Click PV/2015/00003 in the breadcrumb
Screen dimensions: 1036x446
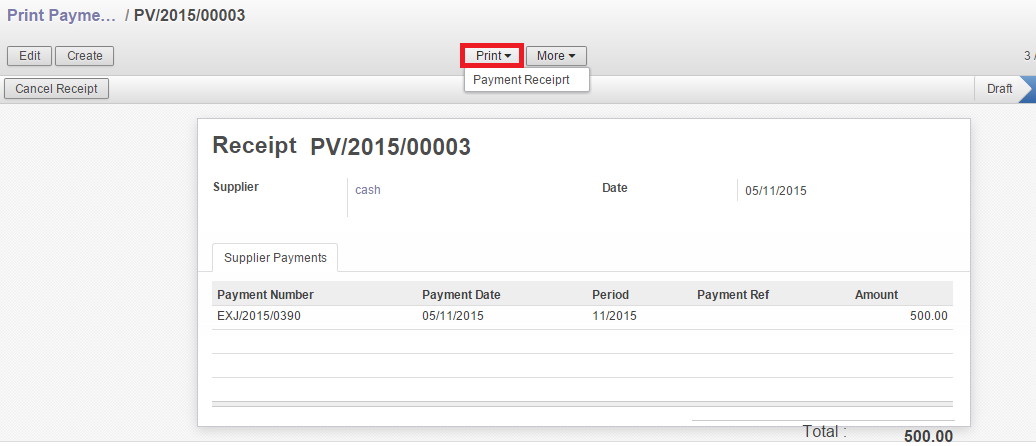190,16
